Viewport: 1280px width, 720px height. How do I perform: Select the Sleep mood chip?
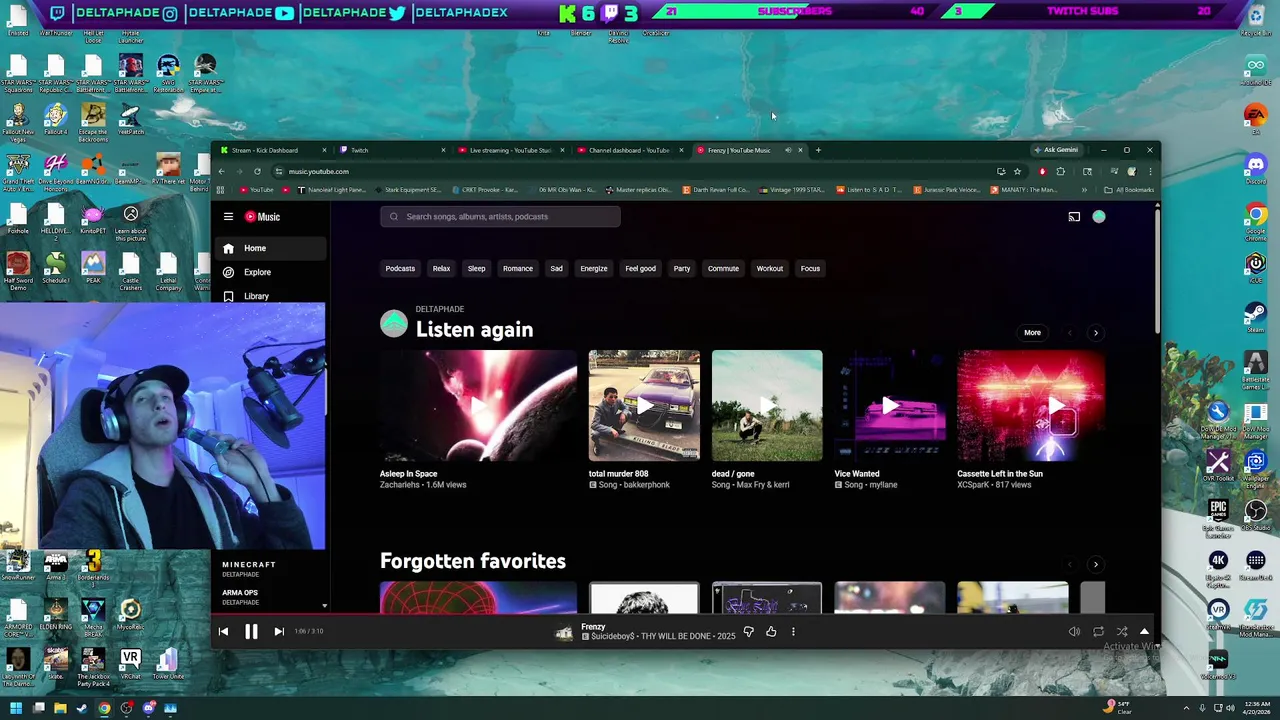tap(476, 268)
